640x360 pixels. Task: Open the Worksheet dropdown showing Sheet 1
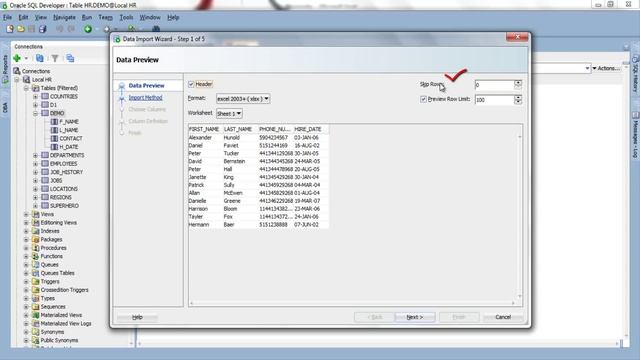tap(229, 113)
